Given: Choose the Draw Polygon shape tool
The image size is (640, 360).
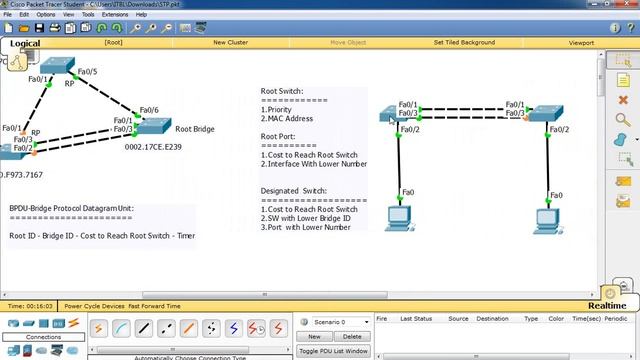Looking at the screenshot, I should click(620, 140).
